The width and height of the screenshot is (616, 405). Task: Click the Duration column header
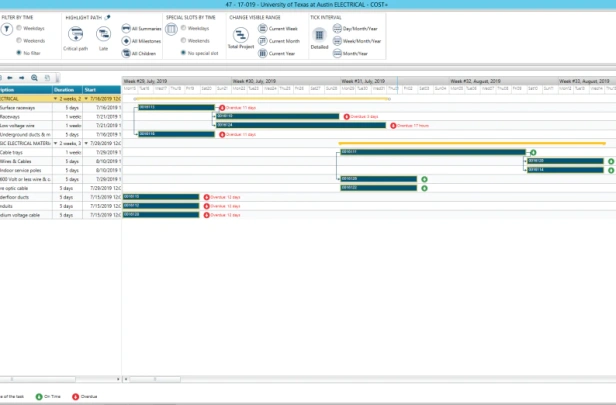click(68, 90)
